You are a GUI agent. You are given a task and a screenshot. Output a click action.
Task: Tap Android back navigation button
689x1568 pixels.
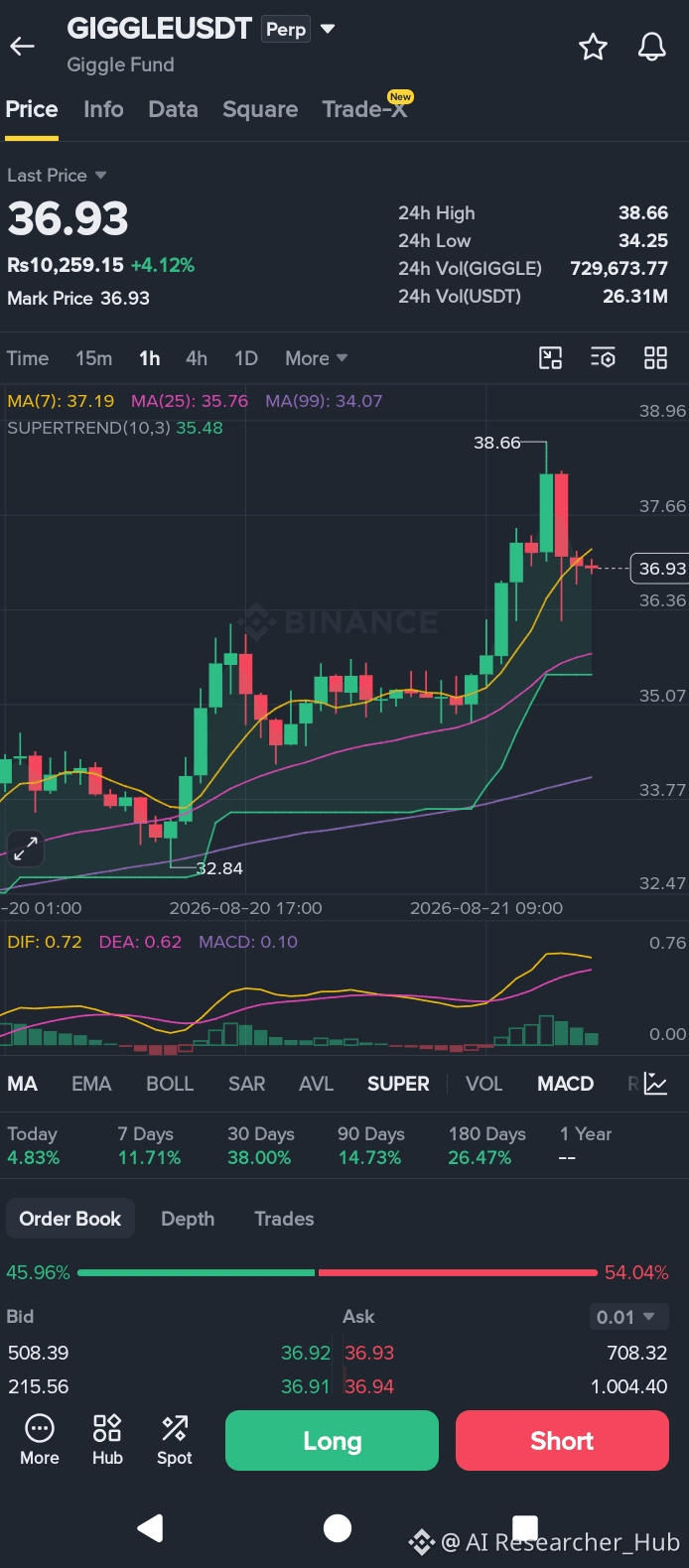point(150,1528)
